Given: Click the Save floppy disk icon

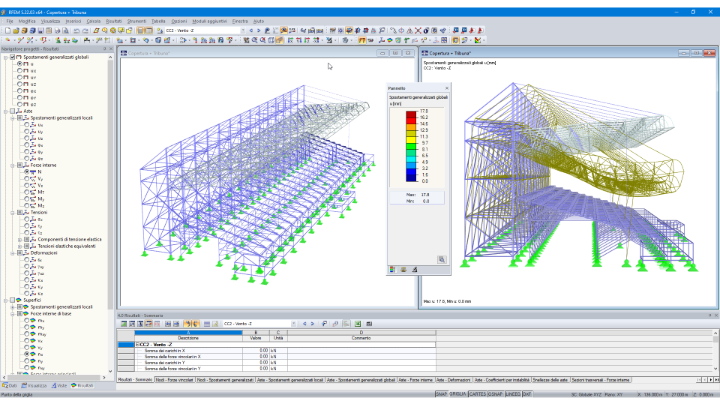Looking at the screenshot, I should (x=40, y=31).
